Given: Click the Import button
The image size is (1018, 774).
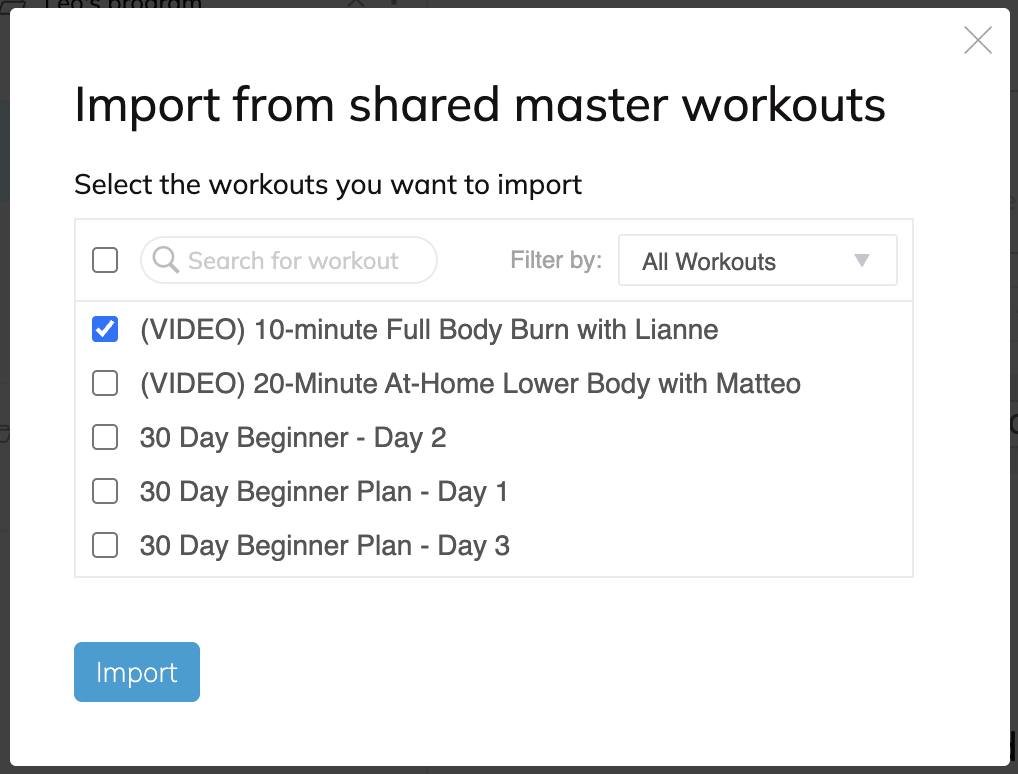Looking at the screenshot, I should [x=137, y=672].
